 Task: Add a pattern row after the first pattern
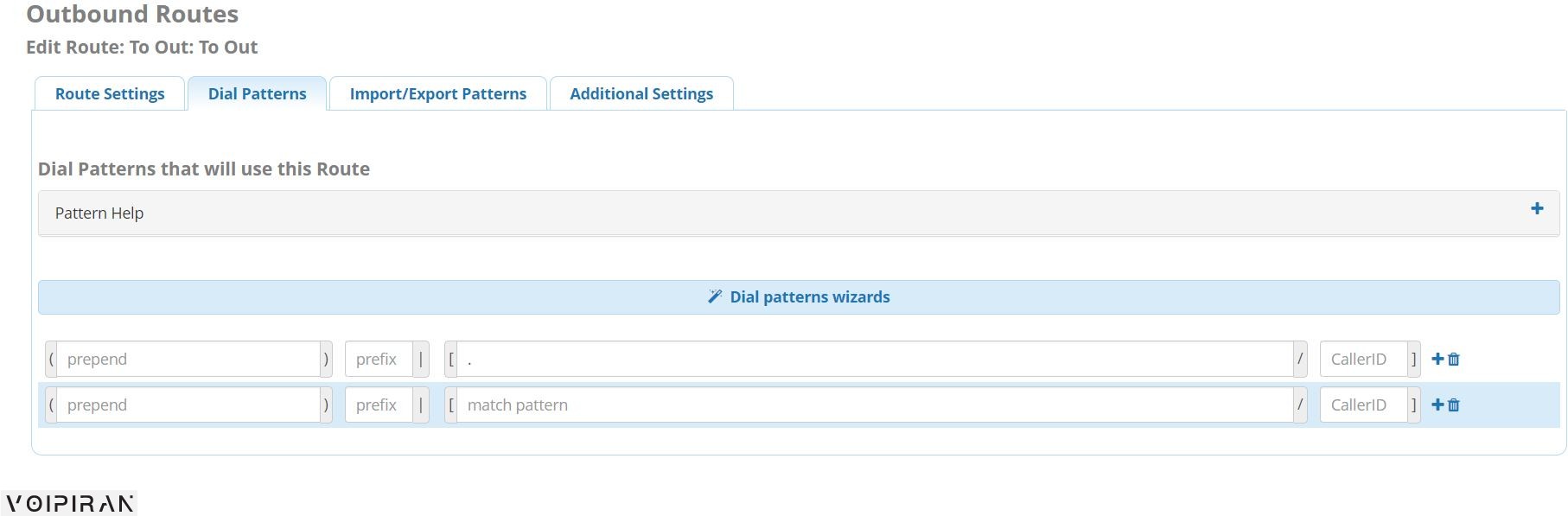point(1437,359)
